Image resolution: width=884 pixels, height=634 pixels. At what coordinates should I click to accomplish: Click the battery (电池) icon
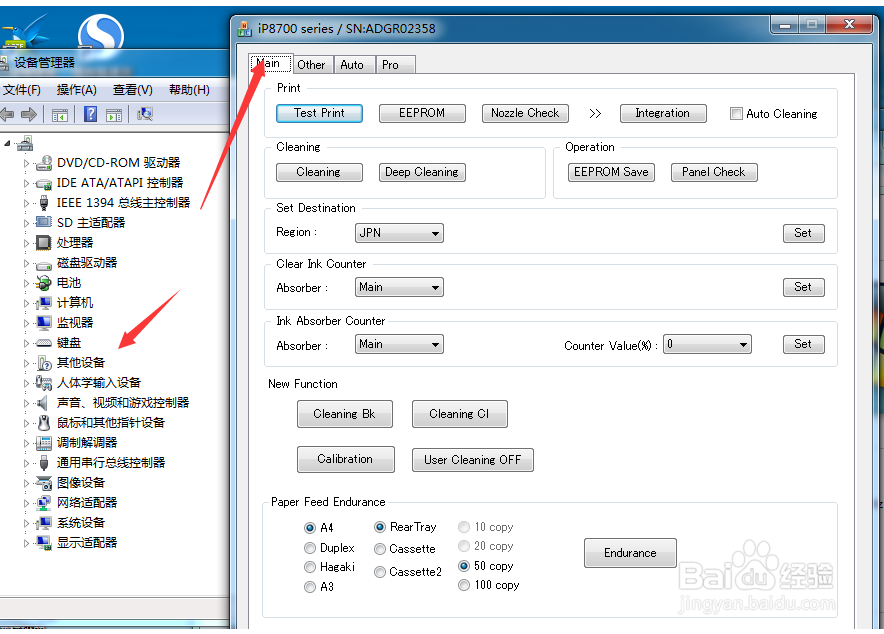point(43,283)
